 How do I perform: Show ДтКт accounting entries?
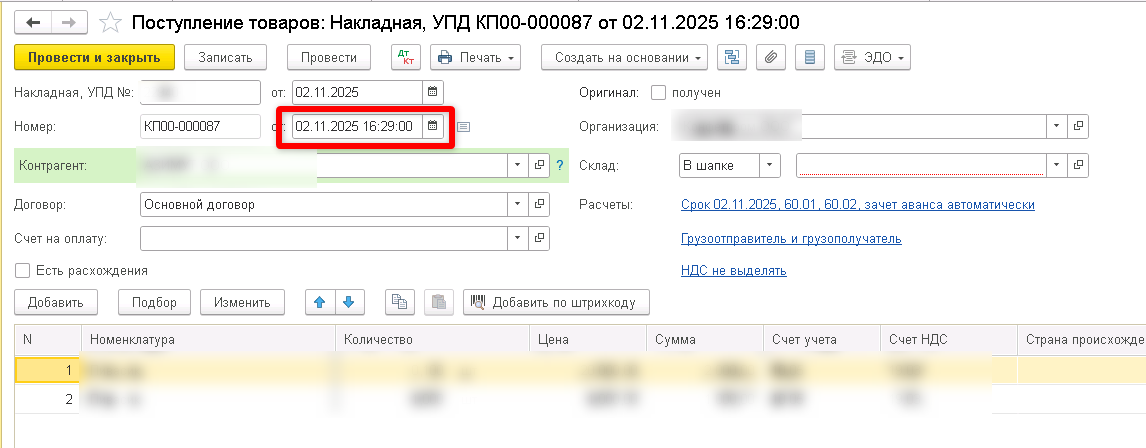click(406, 58)
